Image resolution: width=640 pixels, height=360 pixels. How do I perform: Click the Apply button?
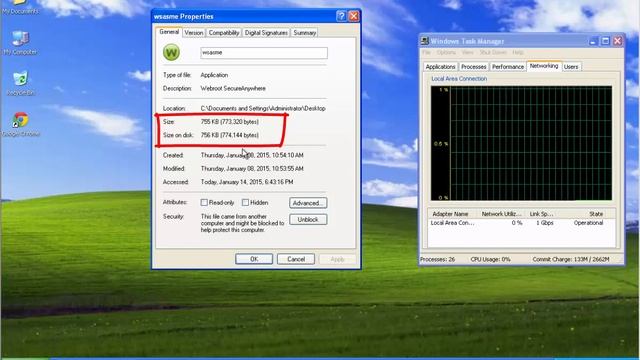click(x=338, y=259)
